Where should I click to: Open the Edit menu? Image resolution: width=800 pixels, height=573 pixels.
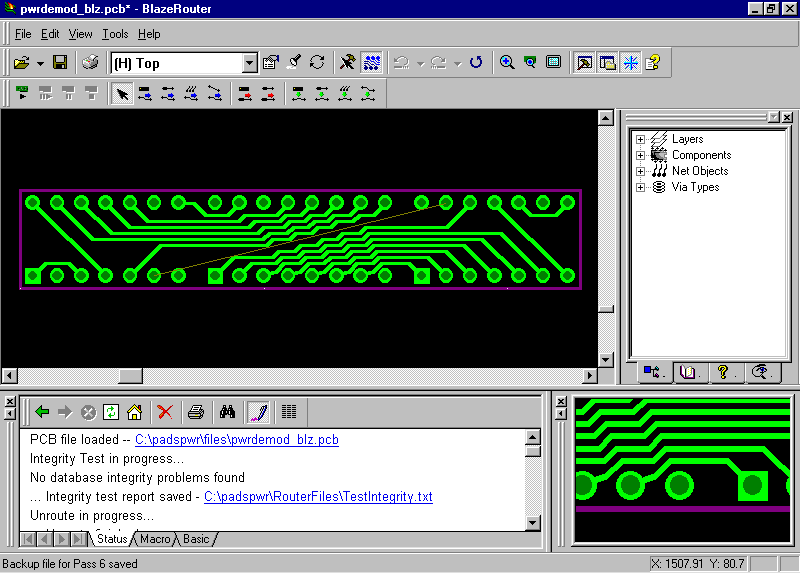pyautogui.click(x=50, y=34)
